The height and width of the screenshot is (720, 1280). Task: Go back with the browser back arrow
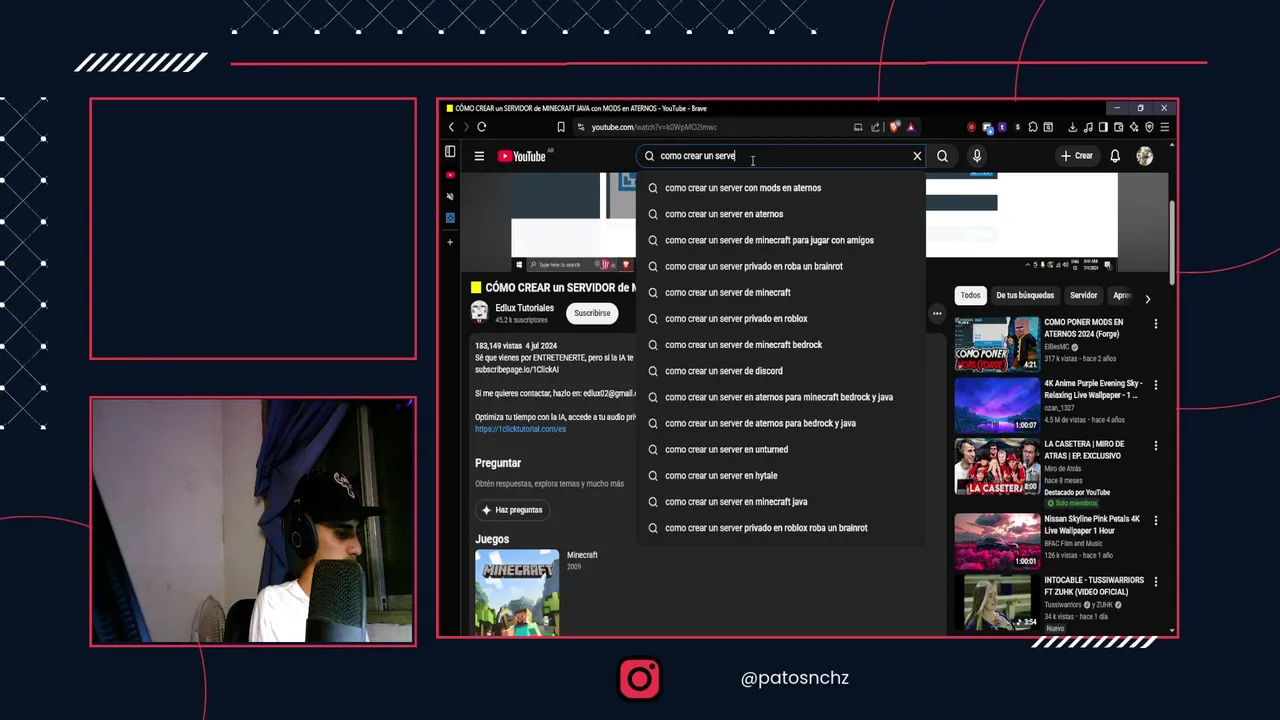click(451, 127)
